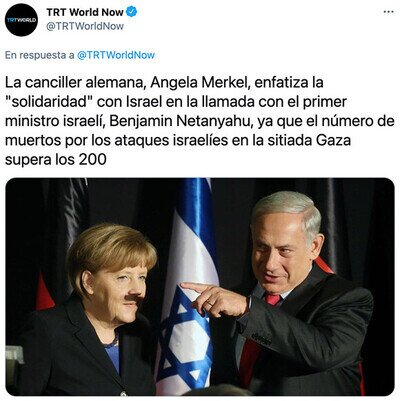This screenshot has width=400, height=401.
Task: Click the "TRTWORLD" logo text inside the avatar
Action: 22,20
